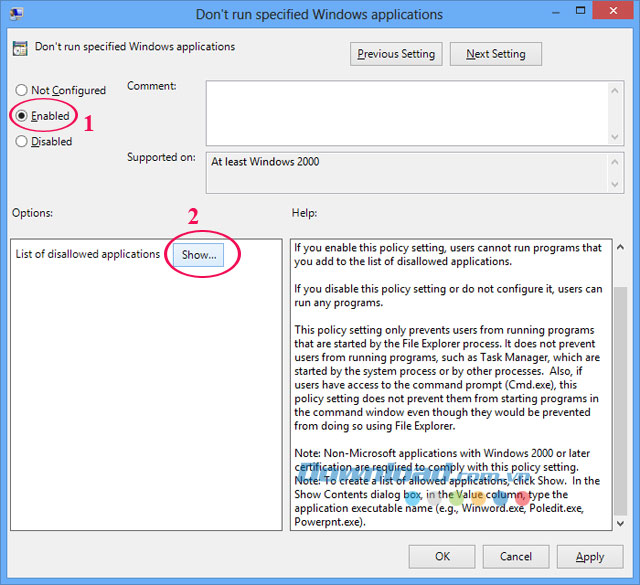Click the 'At least Windows 2000' text
640x585 pixels.
coord(265,162)
